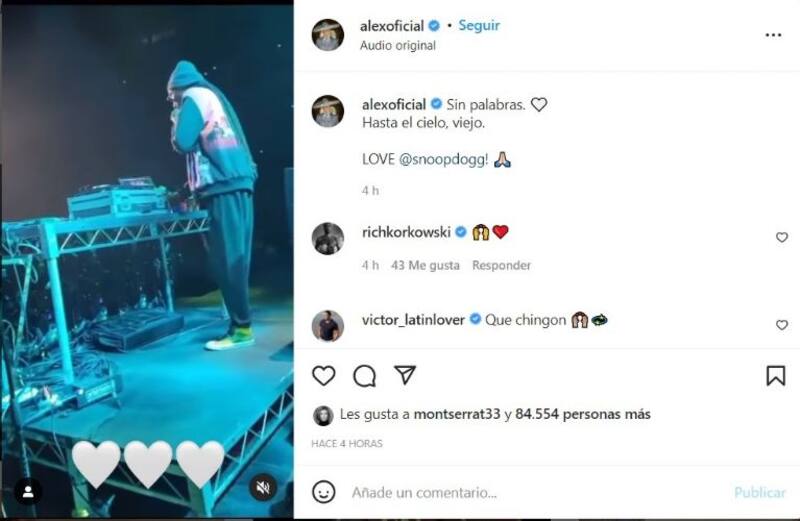800x521 pixels.
Task: Open comment bubble icon below post
Action: [364, 376]
